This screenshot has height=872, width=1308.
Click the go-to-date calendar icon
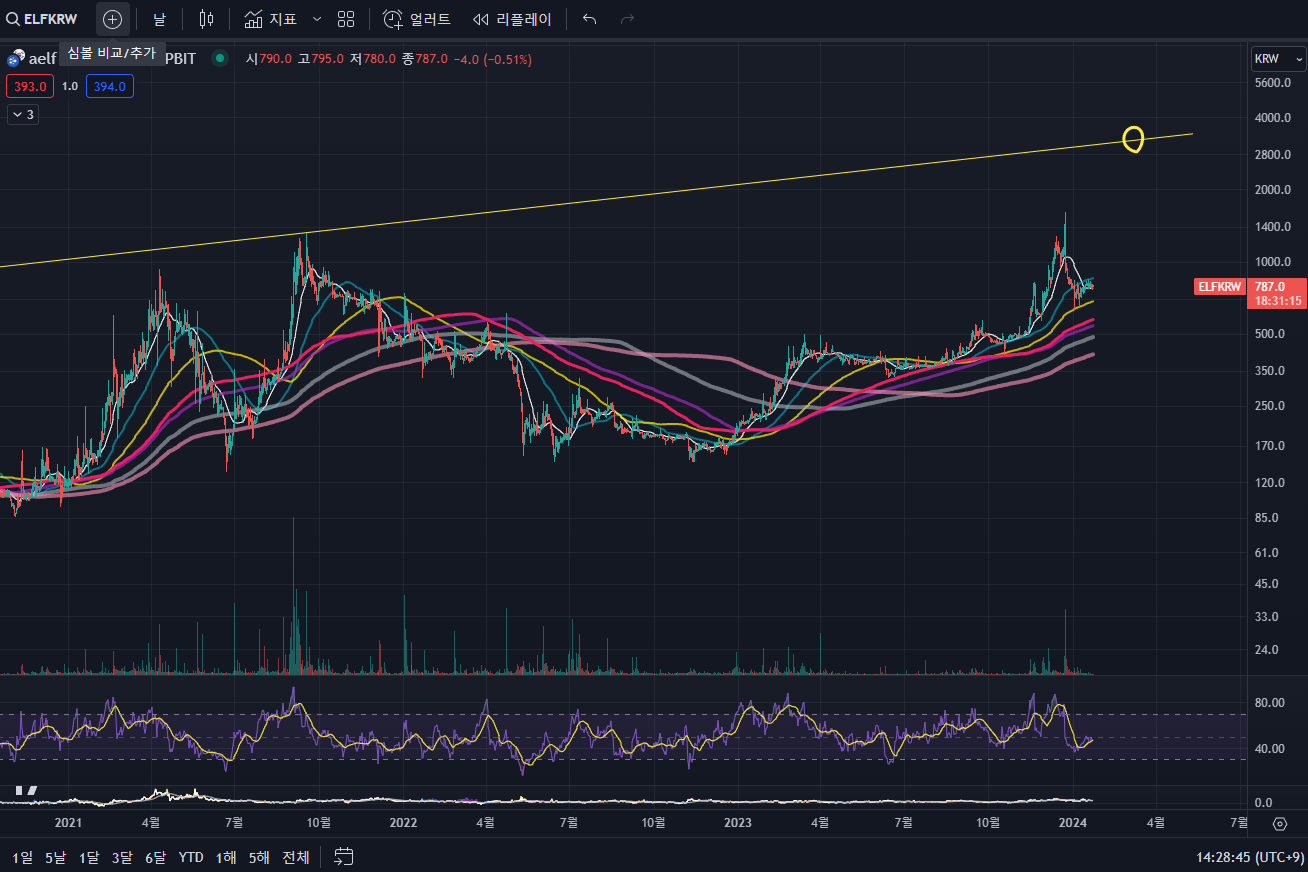click(344, 856)
